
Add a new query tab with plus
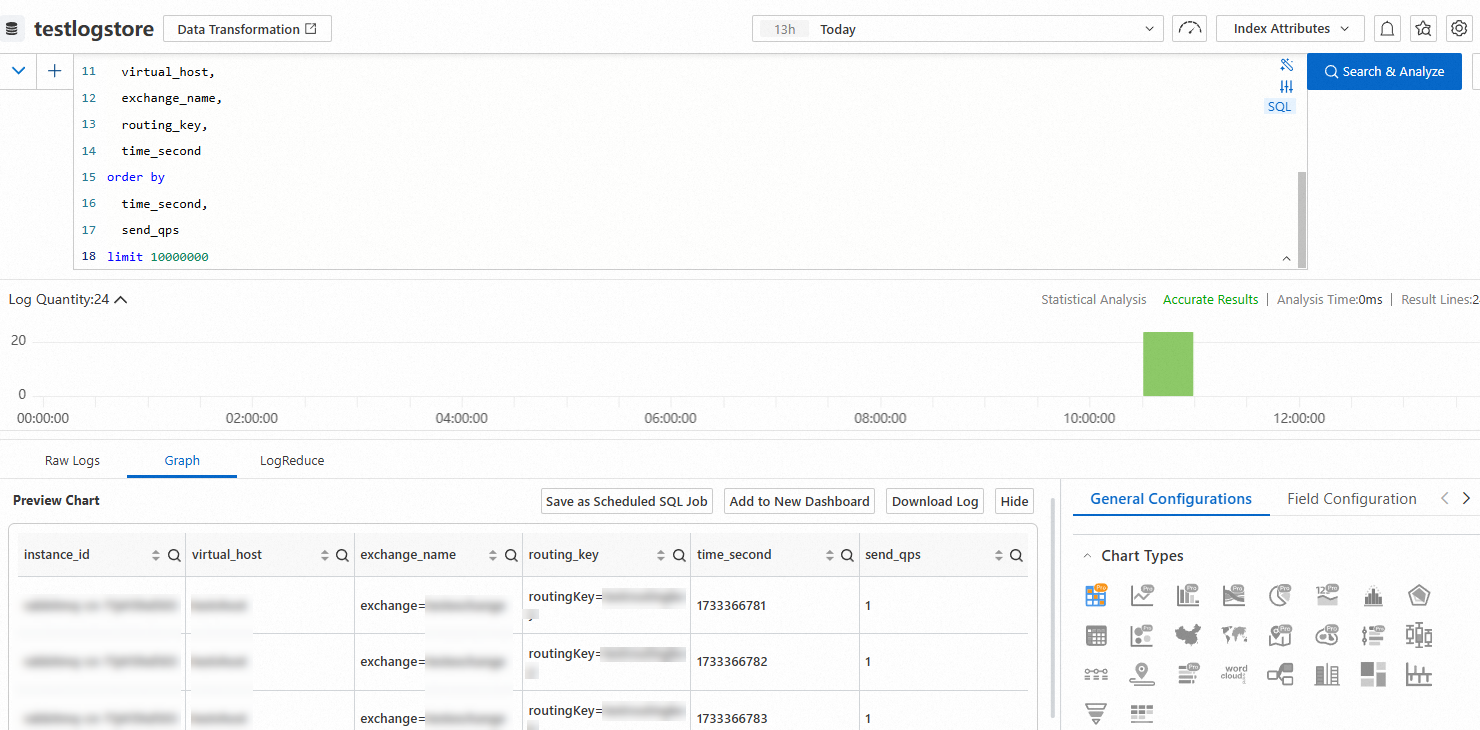55,71
